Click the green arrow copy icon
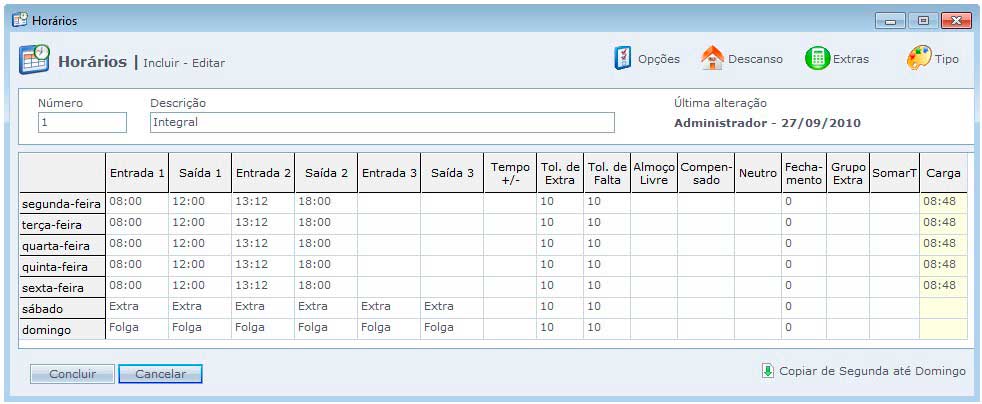982x404 pixels. (767, 371)
